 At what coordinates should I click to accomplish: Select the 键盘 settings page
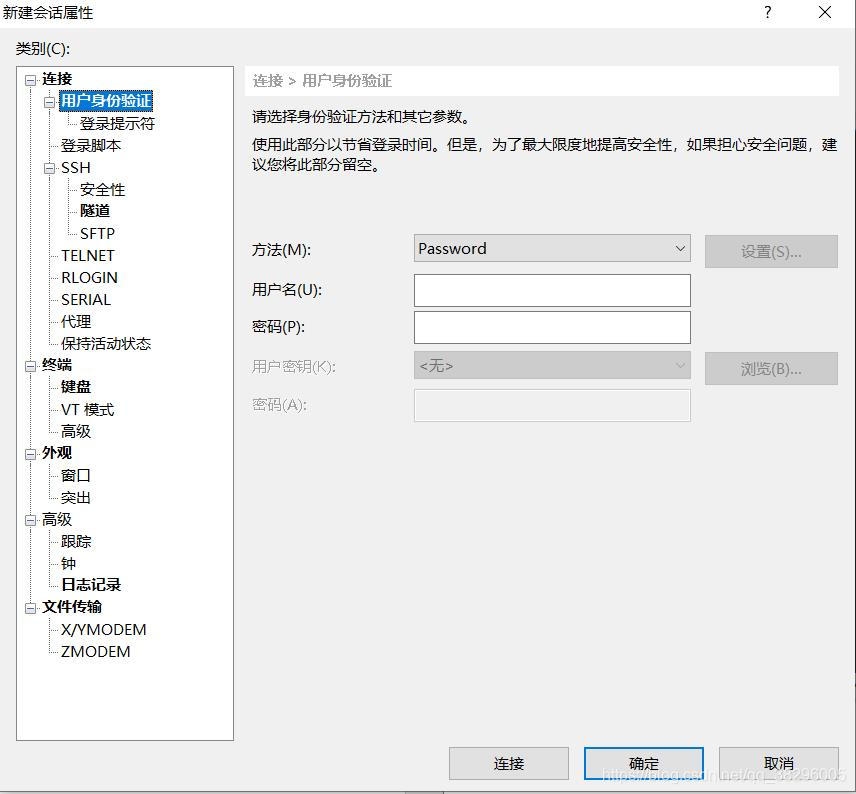click(75, 386)
